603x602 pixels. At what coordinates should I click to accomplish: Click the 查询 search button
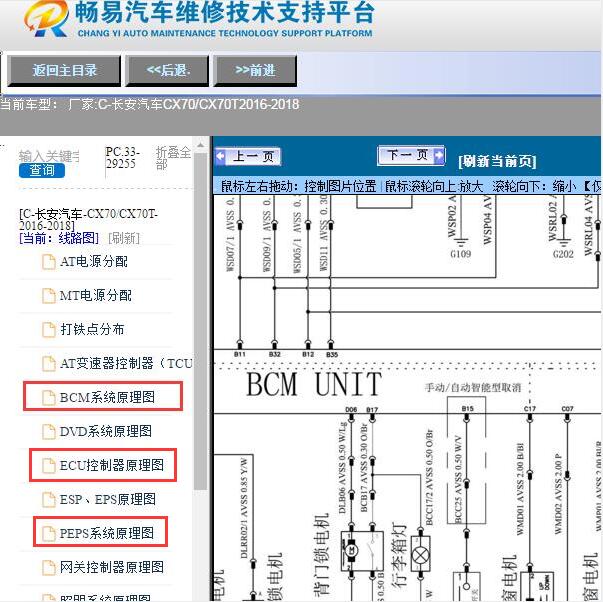(x=42, y=170)
